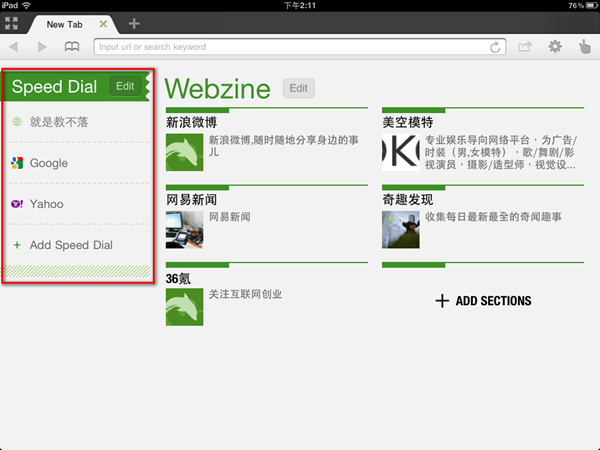
Task: Click Edit next to Webzine
Action: (x=298, y=88)
